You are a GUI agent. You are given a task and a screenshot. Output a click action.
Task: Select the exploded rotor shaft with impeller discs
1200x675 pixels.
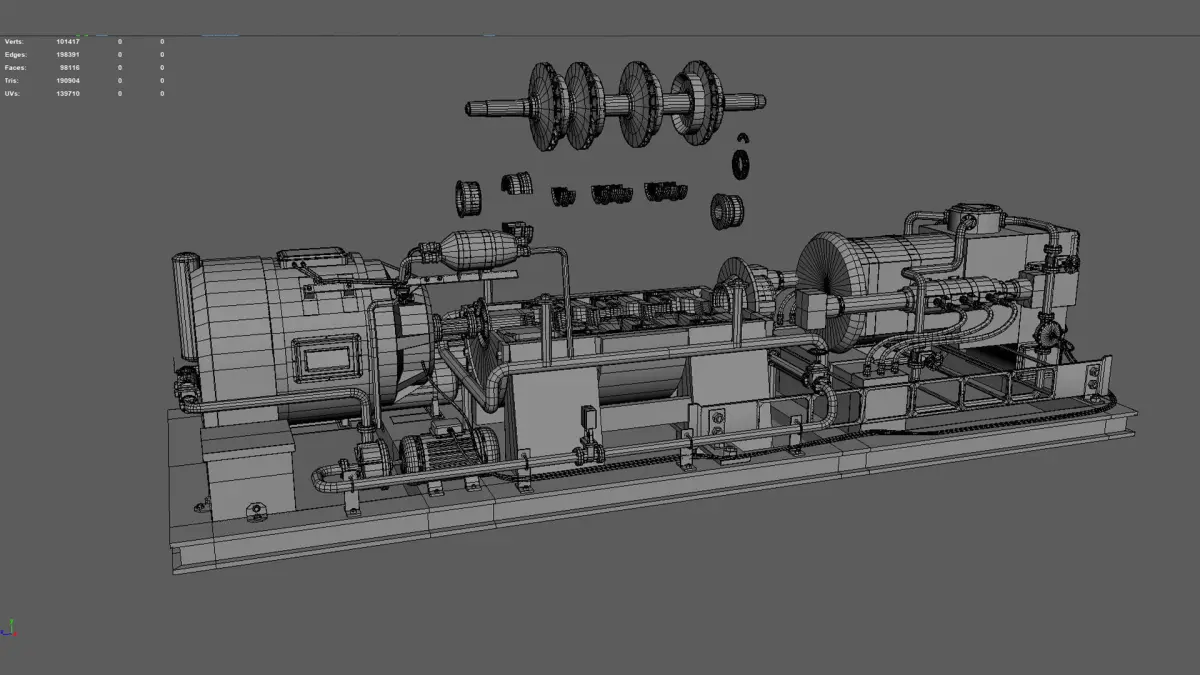coord(616,104)
